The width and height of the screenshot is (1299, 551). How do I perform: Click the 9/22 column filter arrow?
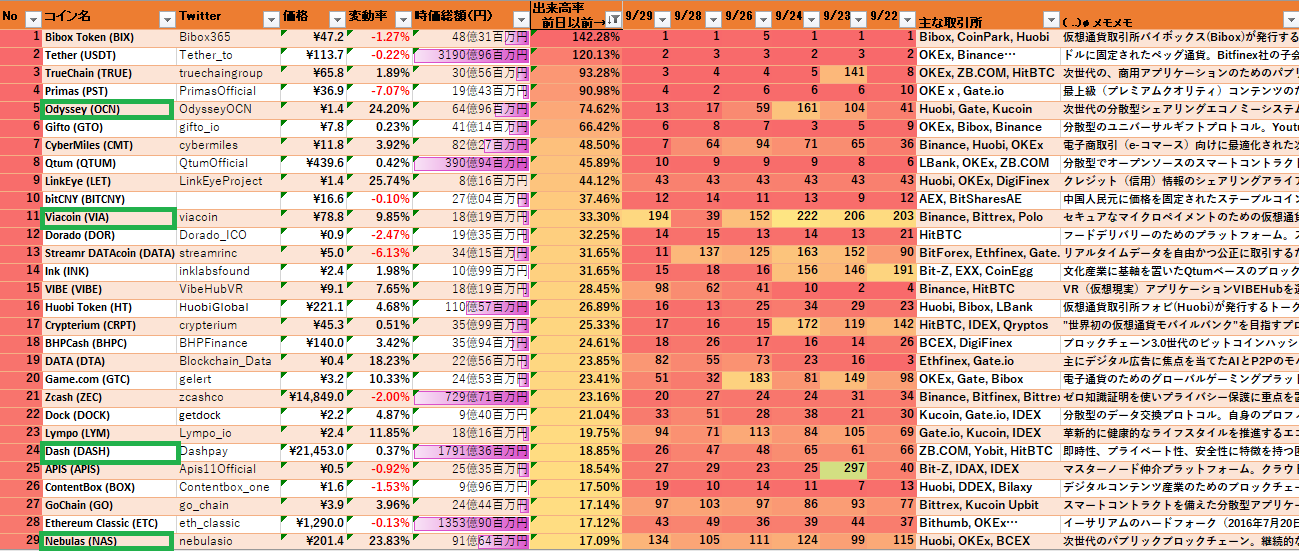tap(906, 19)
